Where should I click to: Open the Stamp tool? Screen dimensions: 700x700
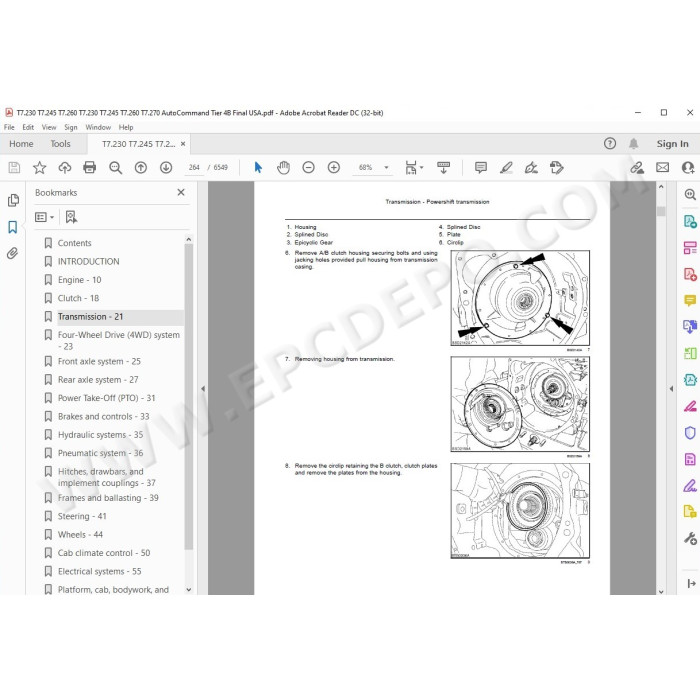click(x=556, y=167)
